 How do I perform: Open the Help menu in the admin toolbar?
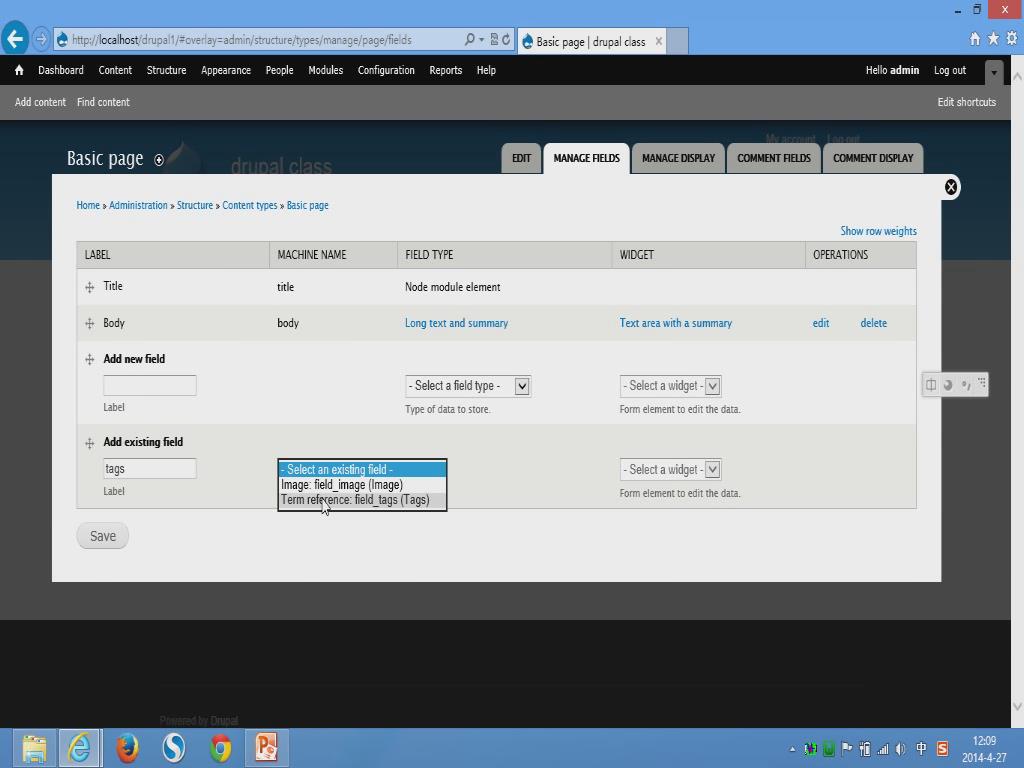tap(486, 70)
